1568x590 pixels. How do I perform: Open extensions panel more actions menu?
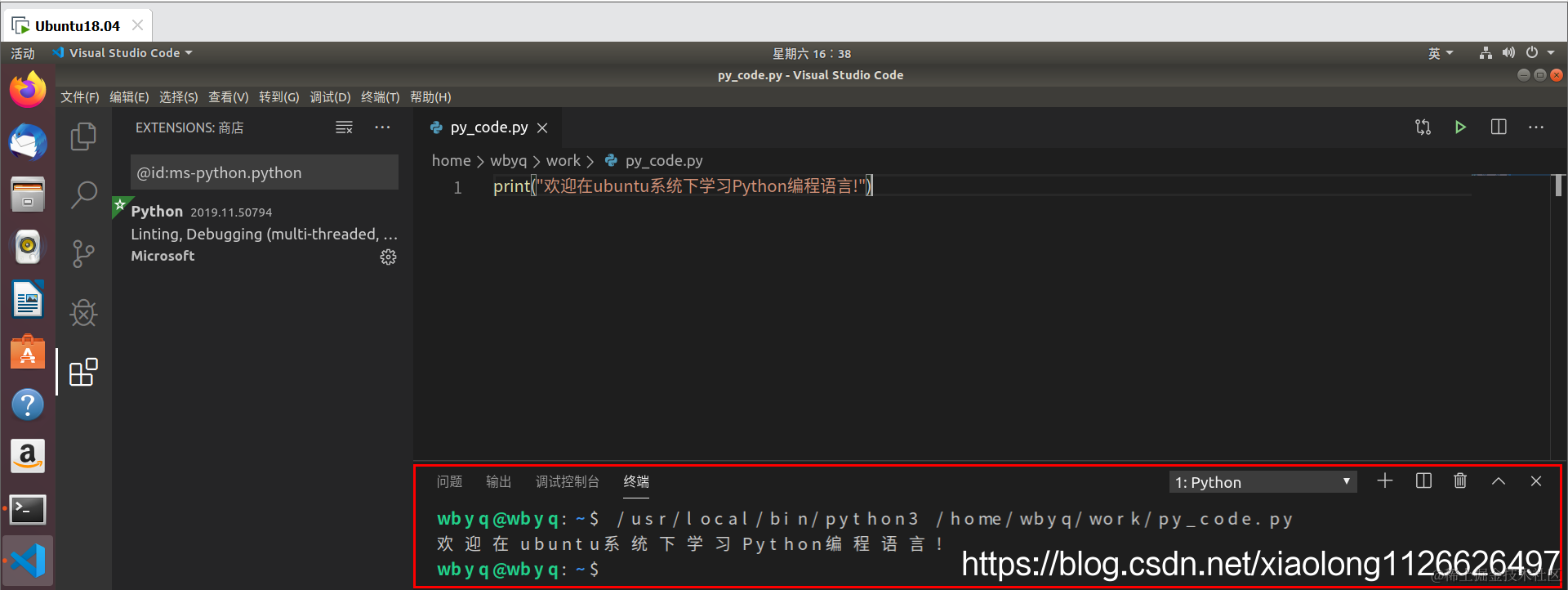point(382,127)
